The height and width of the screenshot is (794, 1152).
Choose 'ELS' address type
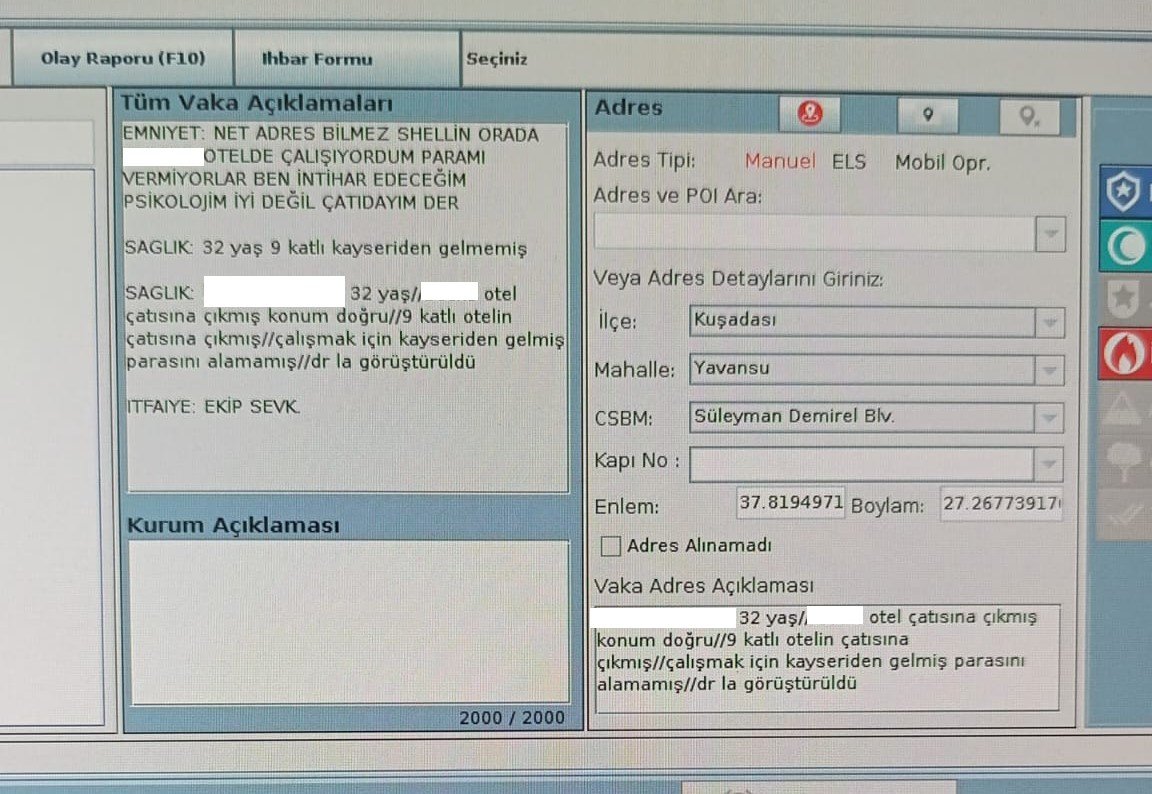pyautogui.click(x=849, y=162)
